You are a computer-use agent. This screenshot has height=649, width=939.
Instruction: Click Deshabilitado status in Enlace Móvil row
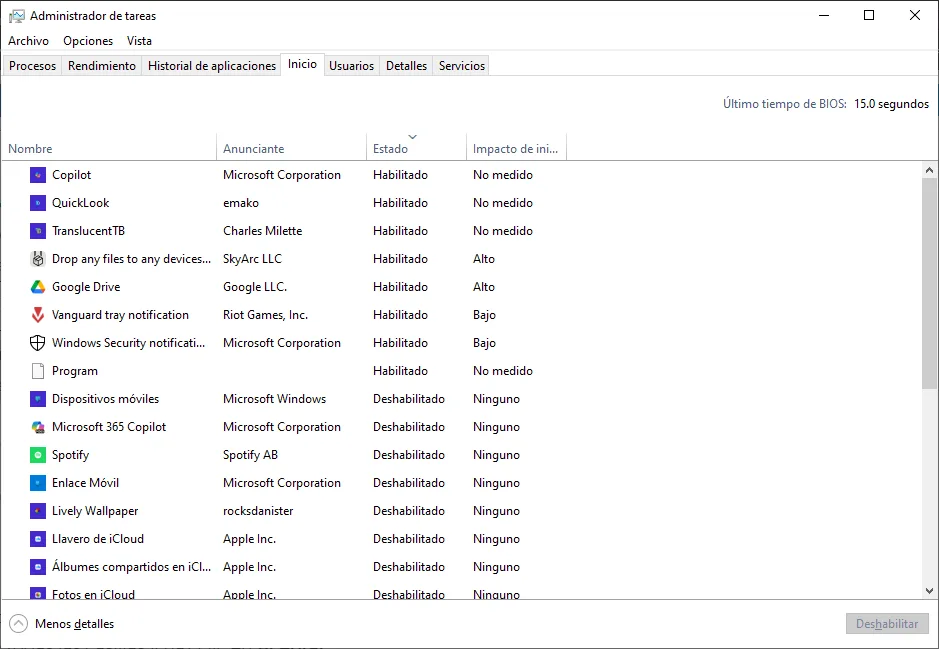tap(409, 483)
